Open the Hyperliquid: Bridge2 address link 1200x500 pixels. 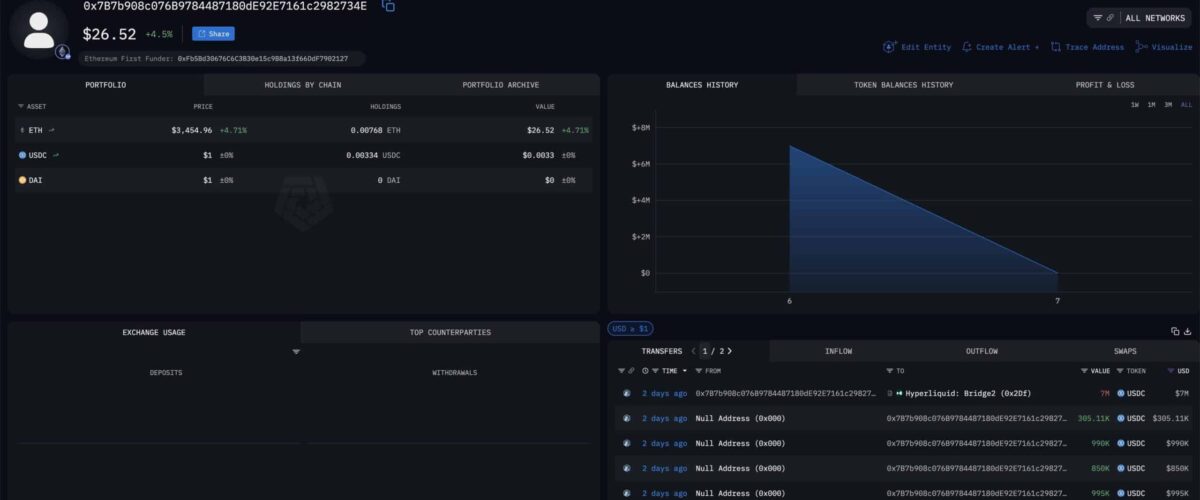click(956, 393)
